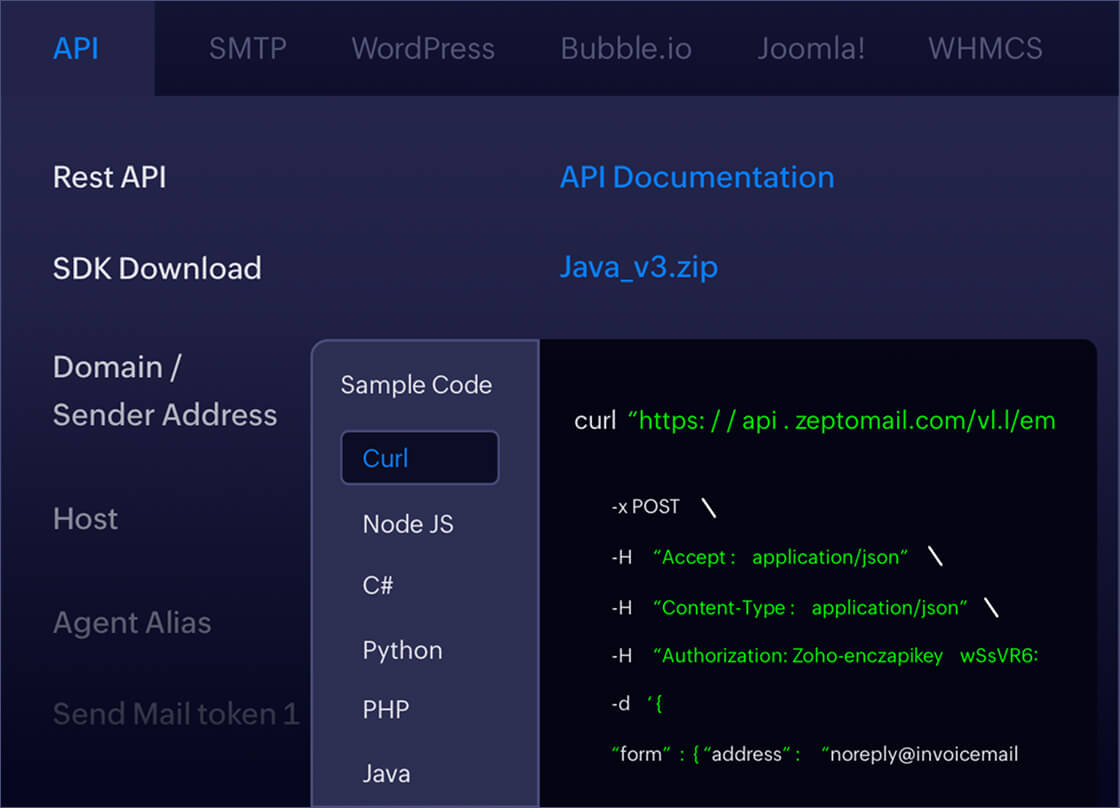Click the Send Mail token 1 label
Viewport: 1120px width, 808px height.
(176, 714)
